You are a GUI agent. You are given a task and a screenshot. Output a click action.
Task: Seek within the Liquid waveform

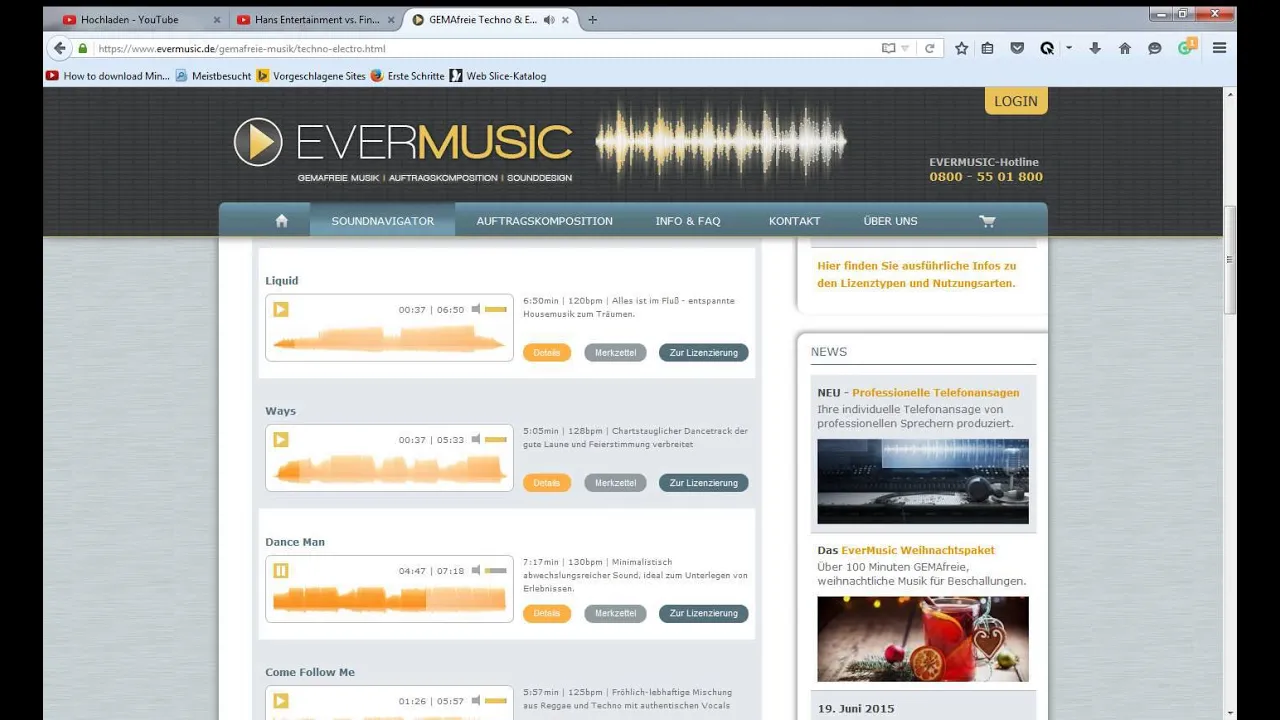pos(389,340)
